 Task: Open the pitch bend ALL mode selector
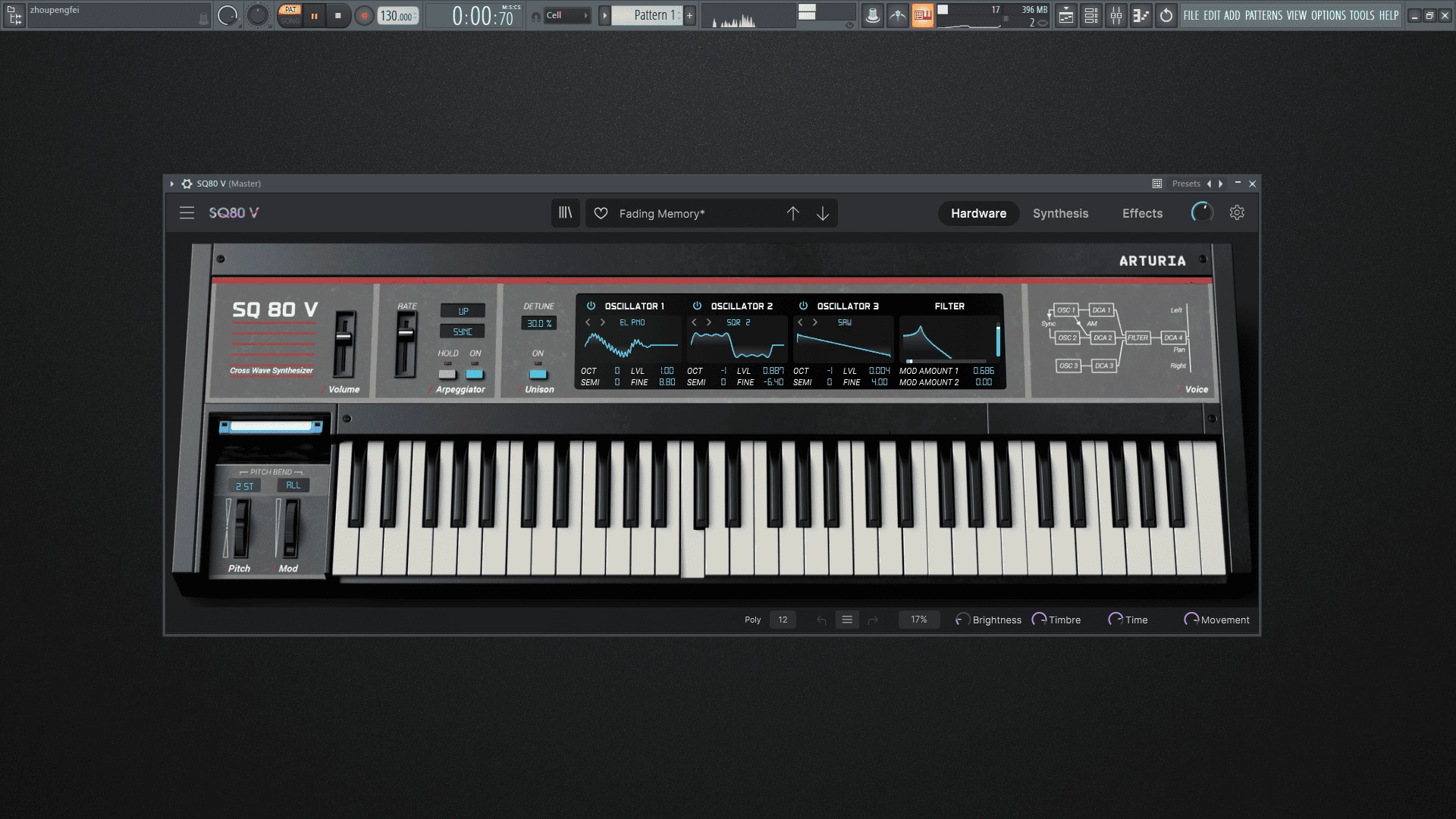(x=293, y=485)
